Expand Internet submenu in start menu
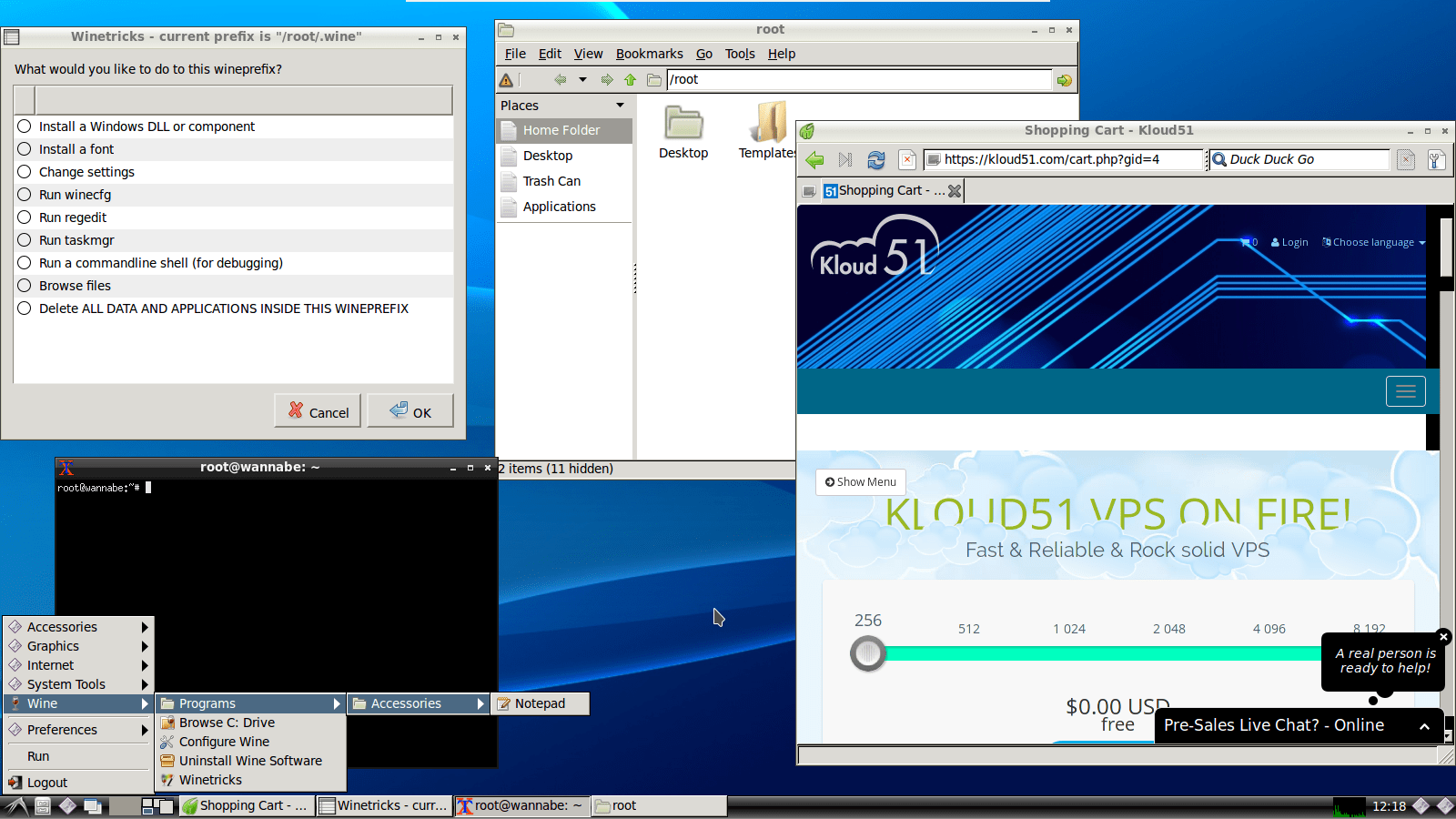 pos(78,665)
